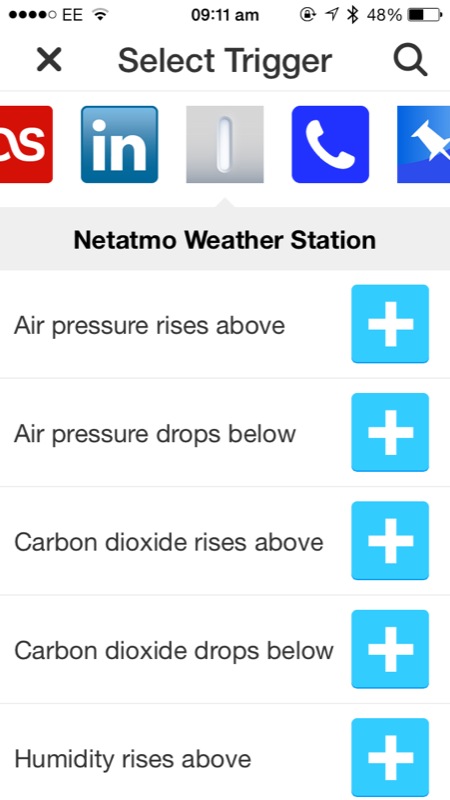Tap the Wi-Fi icon in status bar
Viewport: 450px width, 800px height.
[101, 15]
